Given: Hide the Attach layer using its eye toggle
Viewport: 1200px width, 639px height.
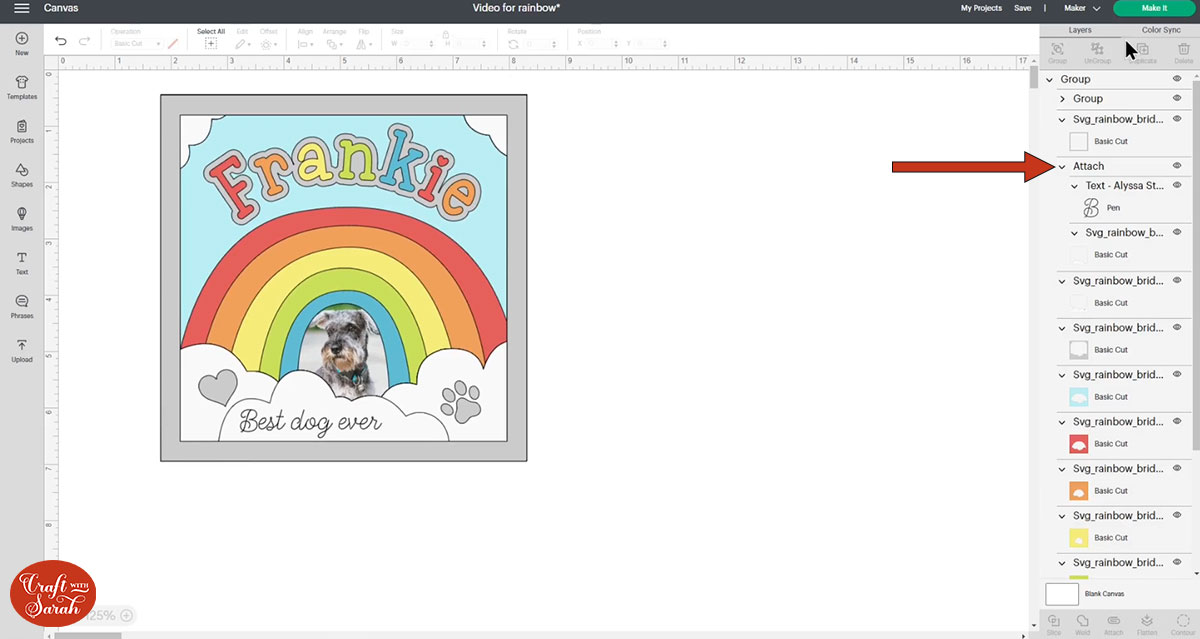Looking at the screenshot, I should point(1175,165).
